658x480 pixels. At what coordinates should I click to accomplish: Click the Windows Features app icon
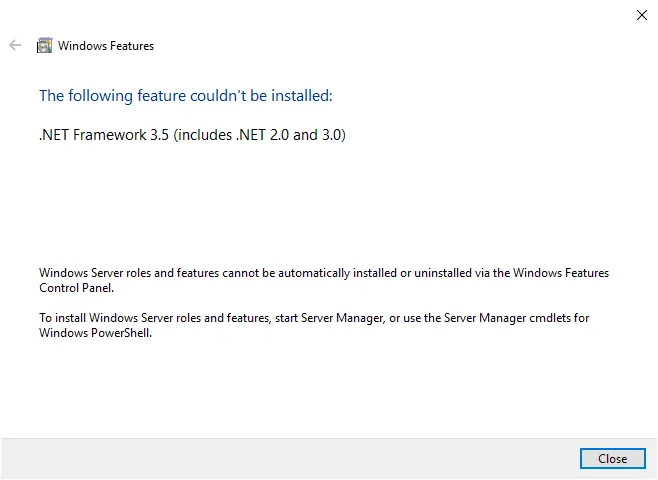click(44, 45)
